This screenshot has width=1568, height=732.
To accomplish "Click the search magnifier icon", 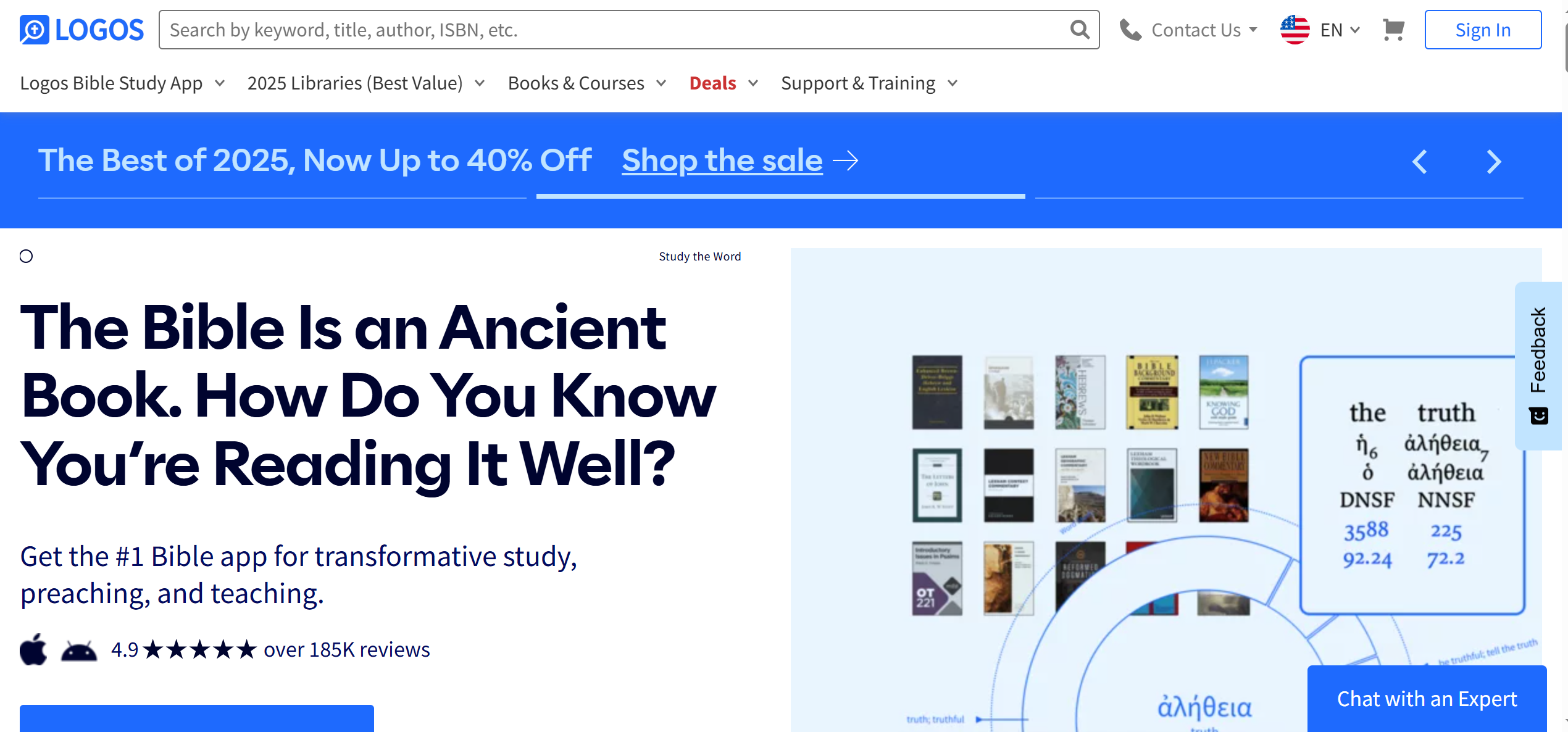I will pos(1079,30).
